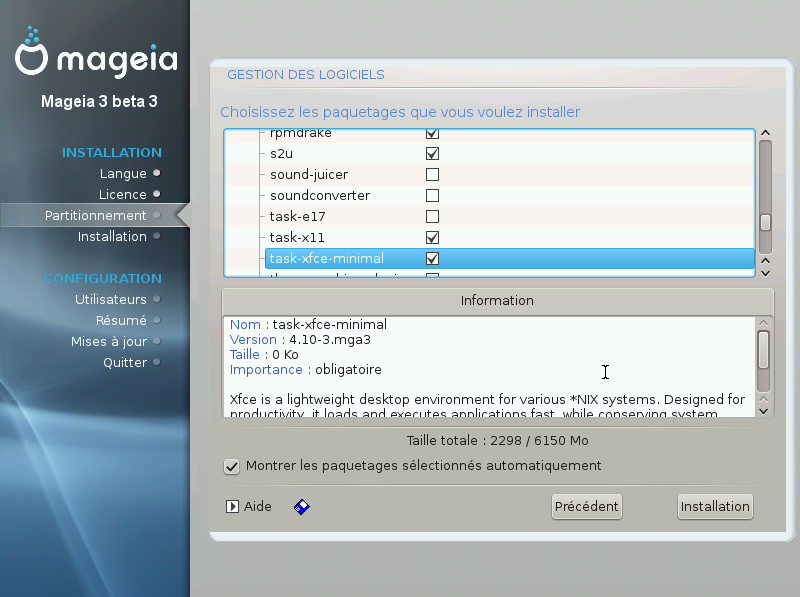Click the "Mageia 3 beta 3" version label

99,102
